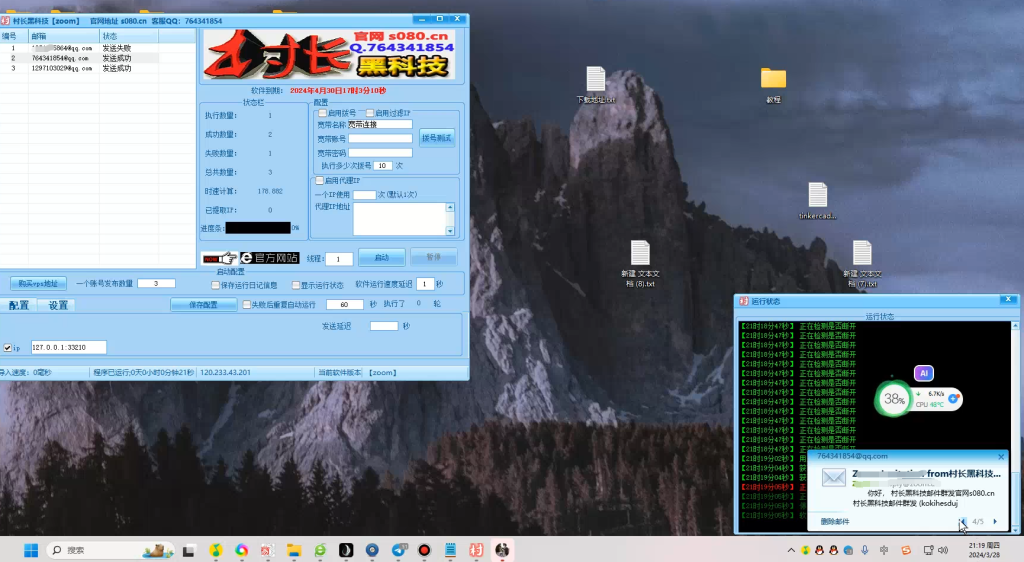Switch to the 设置 tab
The height and width of the screenshot is (562, 1024).
pyautogui.click(x=58, y=305)
